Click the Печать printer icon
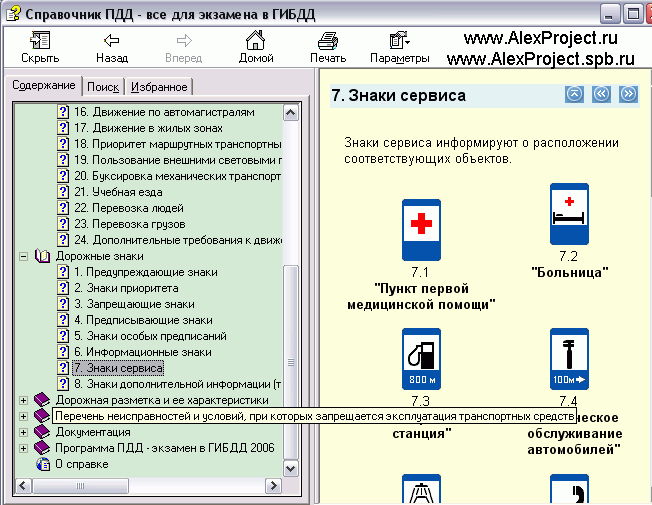The height and width of the screenshot is (505, 652). (328, 41)
